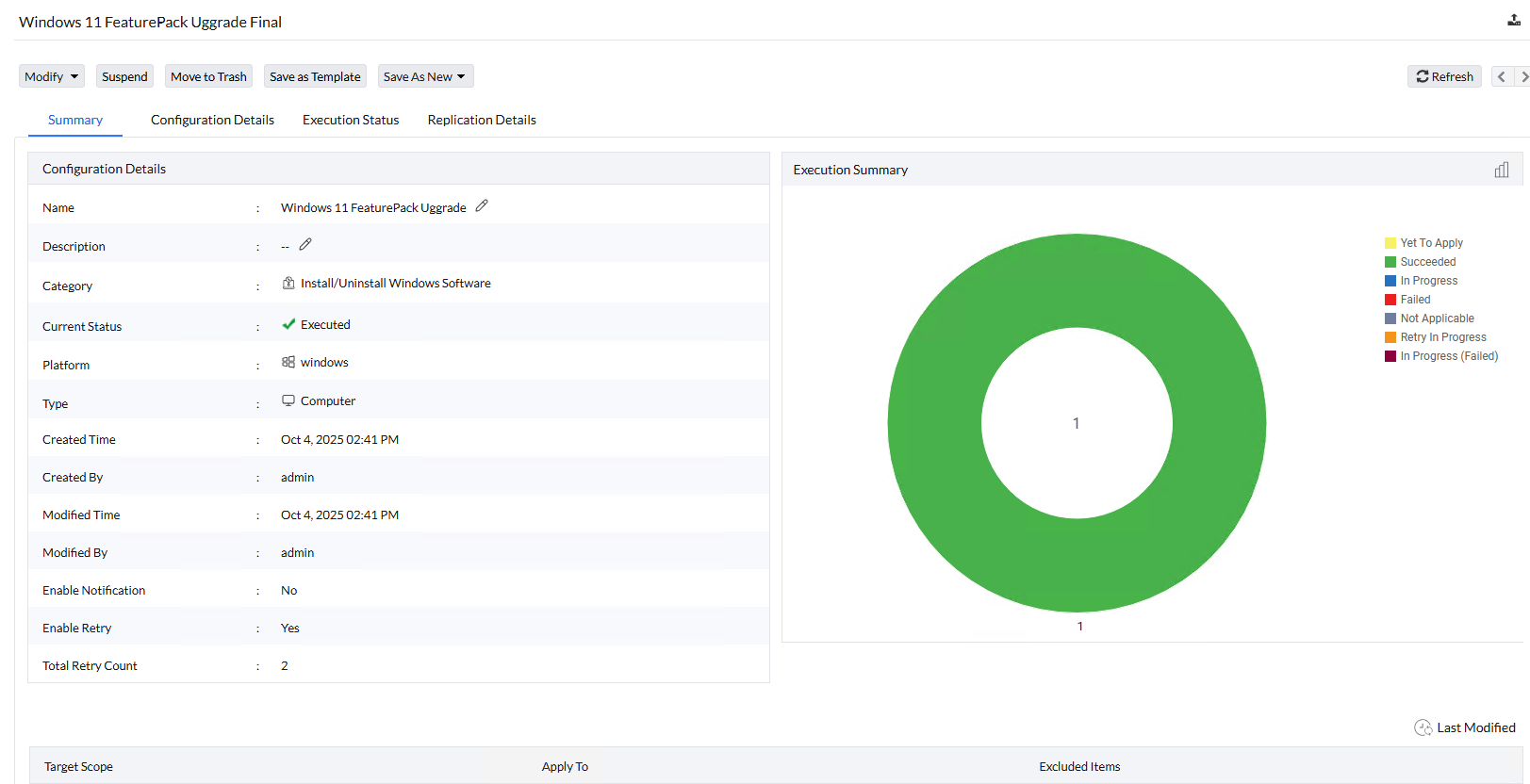Go to previous configuration with left arrow
The width and height of the screenshot is (1530, 784).
1502,76
